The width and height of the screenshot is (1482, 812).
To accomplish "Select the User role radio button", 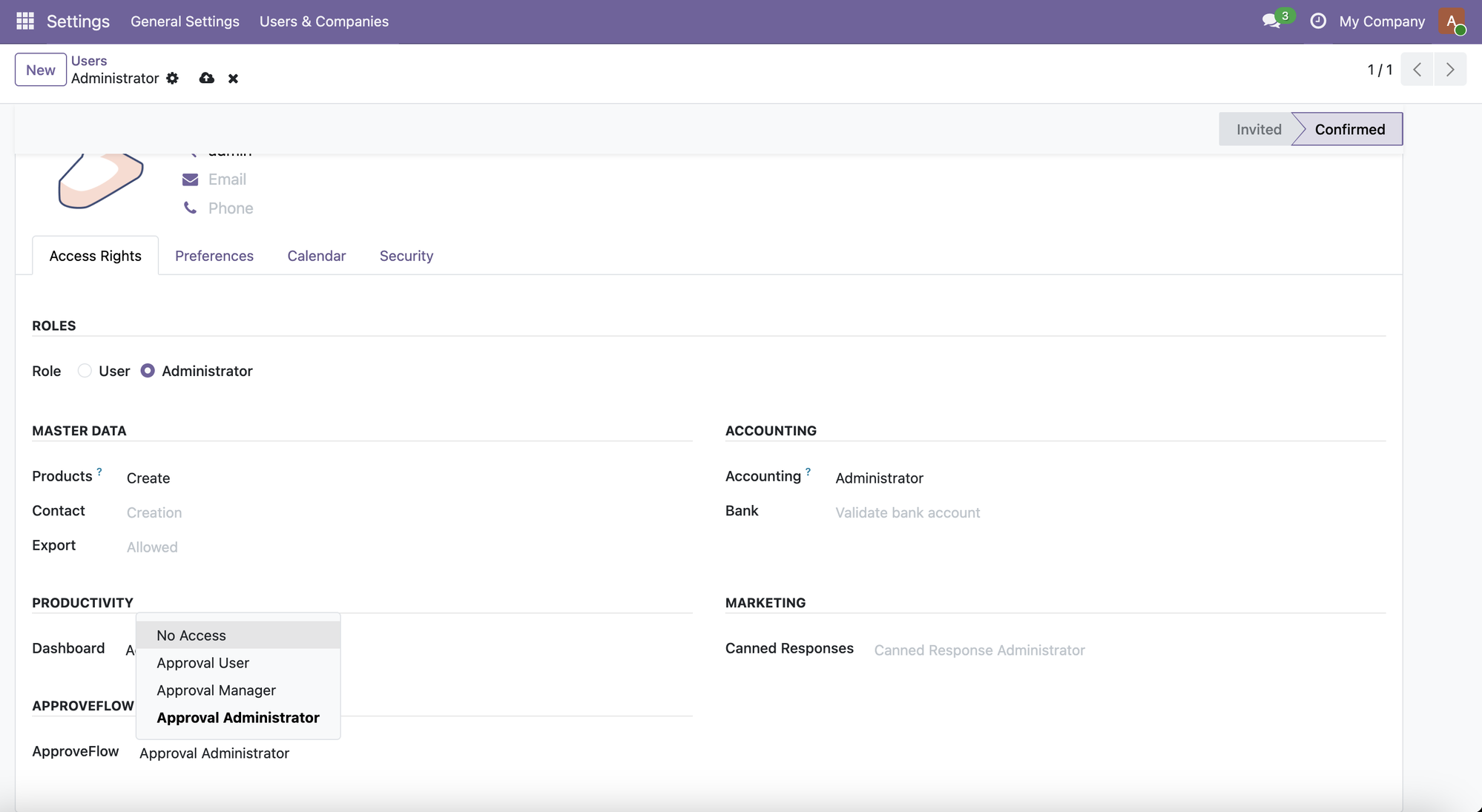I will (85, 371).
